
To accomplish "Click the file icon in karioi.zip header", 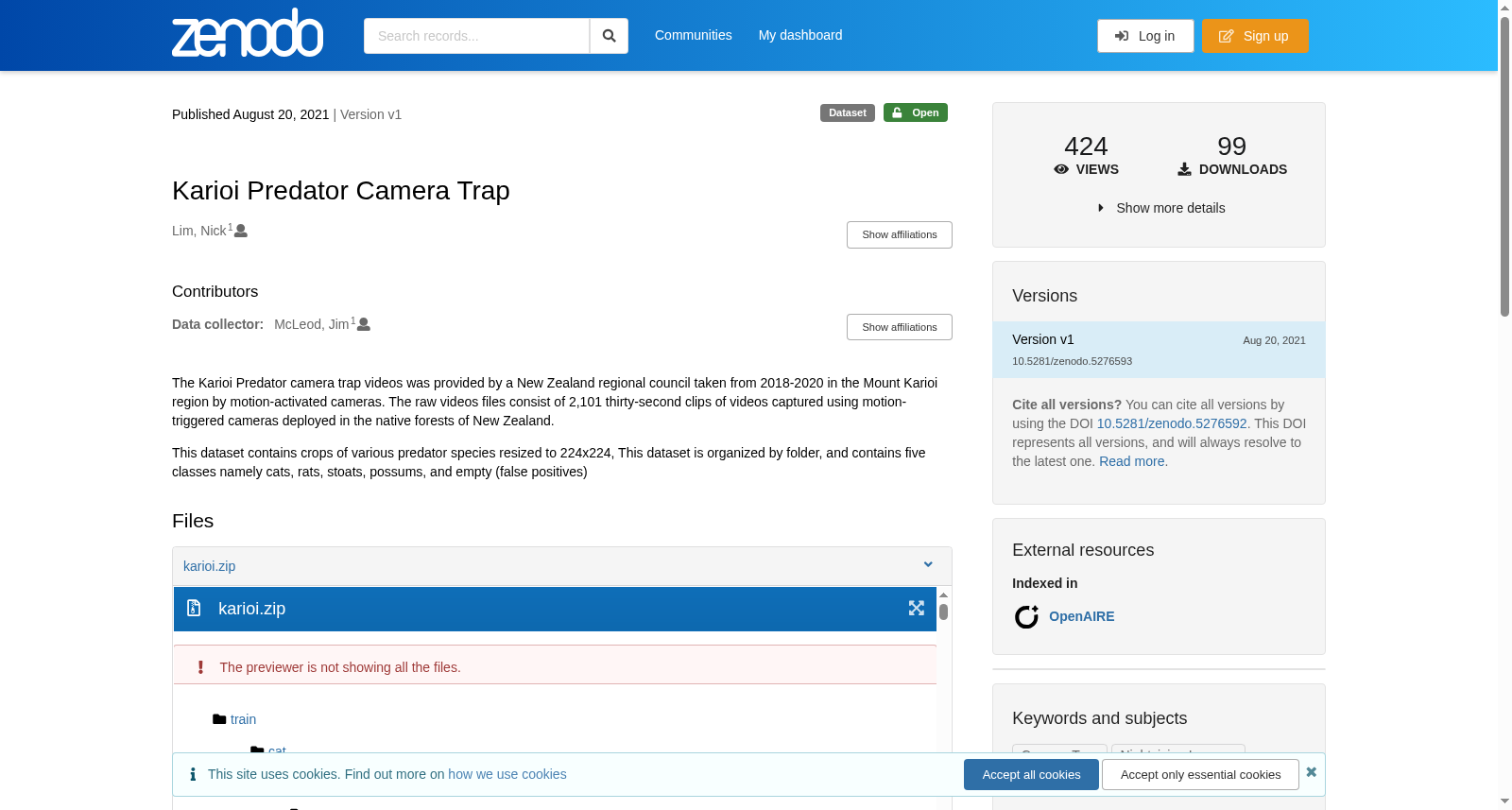I will (x=194, y=608).
